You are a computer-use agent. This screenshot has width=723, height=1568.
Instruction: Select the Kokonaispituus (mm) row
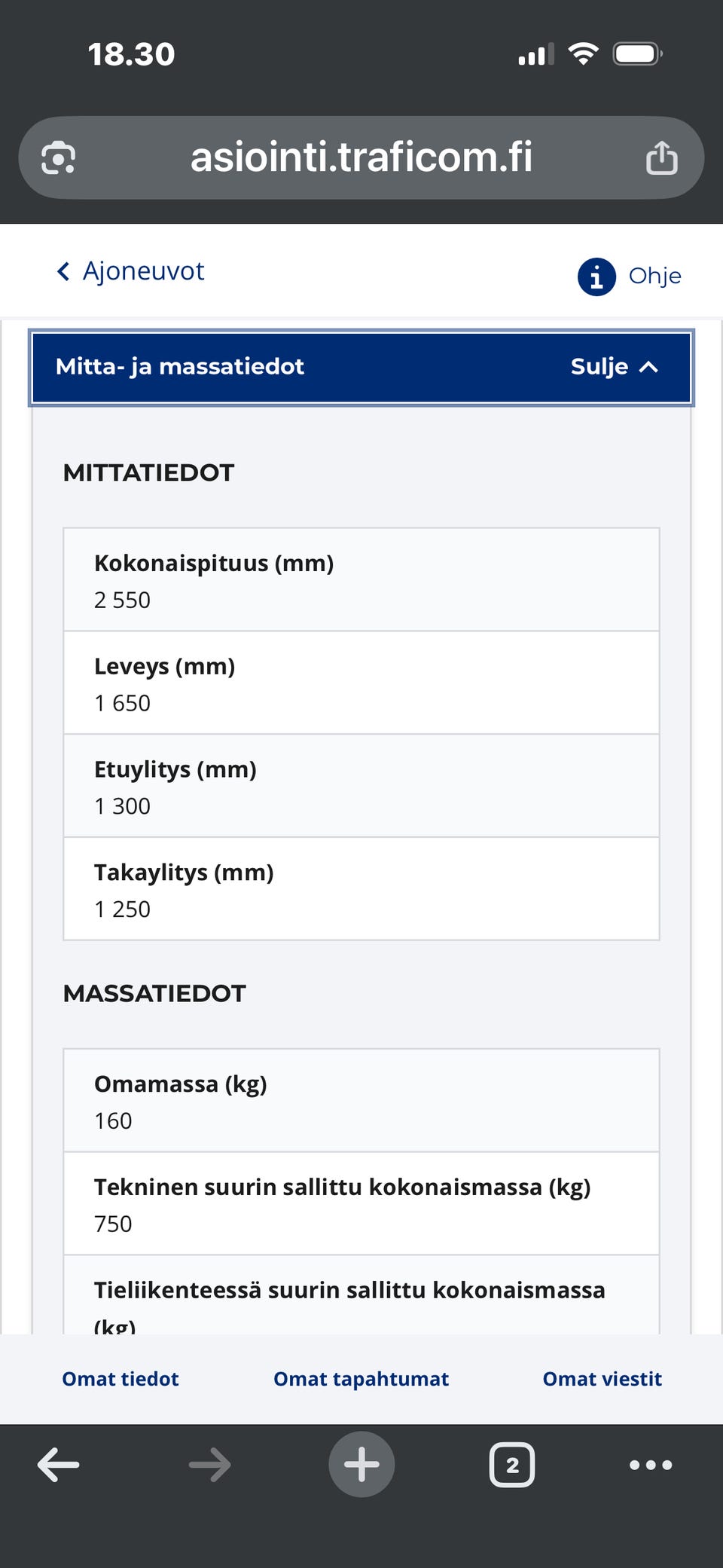361,579
